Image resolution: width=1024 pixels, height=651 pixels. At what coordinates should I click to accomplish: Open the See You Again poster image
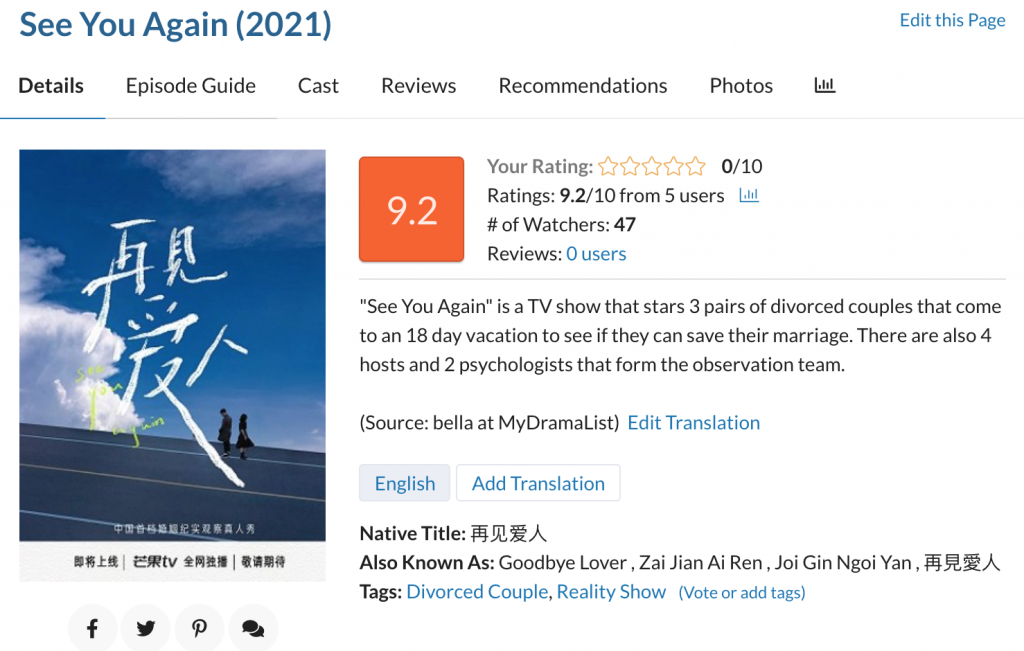(x=172, y=365)
